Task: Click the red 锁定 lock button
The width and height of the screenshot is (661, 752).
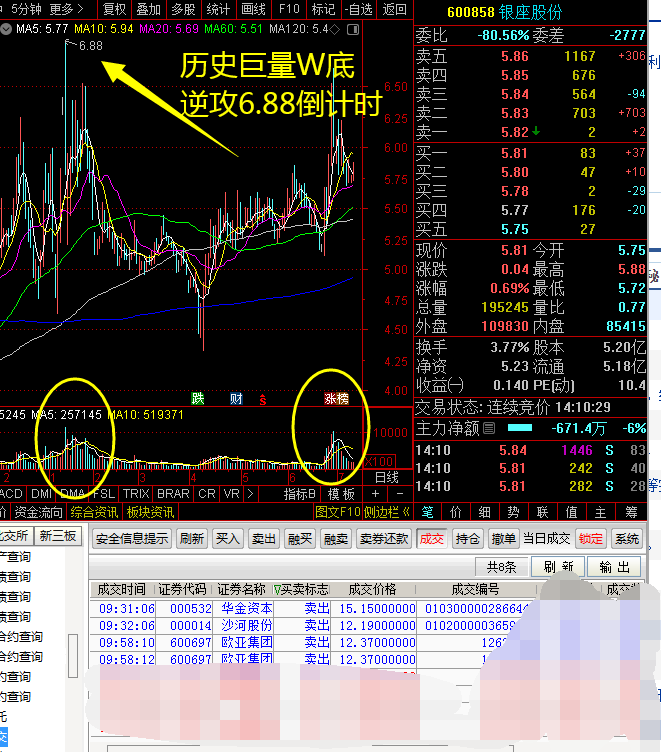Action: click(x=590, y=539)
